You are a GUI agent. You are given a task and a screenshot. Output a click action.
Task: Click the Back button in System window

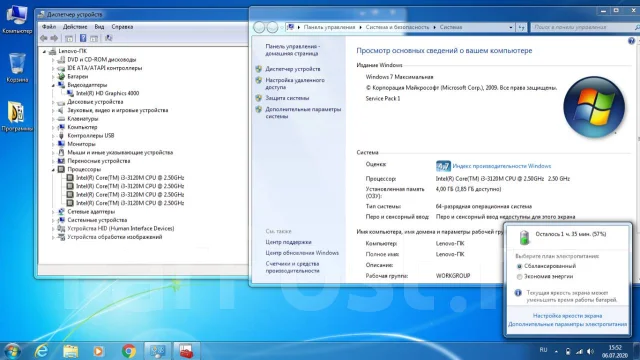(x=259, y=27)
